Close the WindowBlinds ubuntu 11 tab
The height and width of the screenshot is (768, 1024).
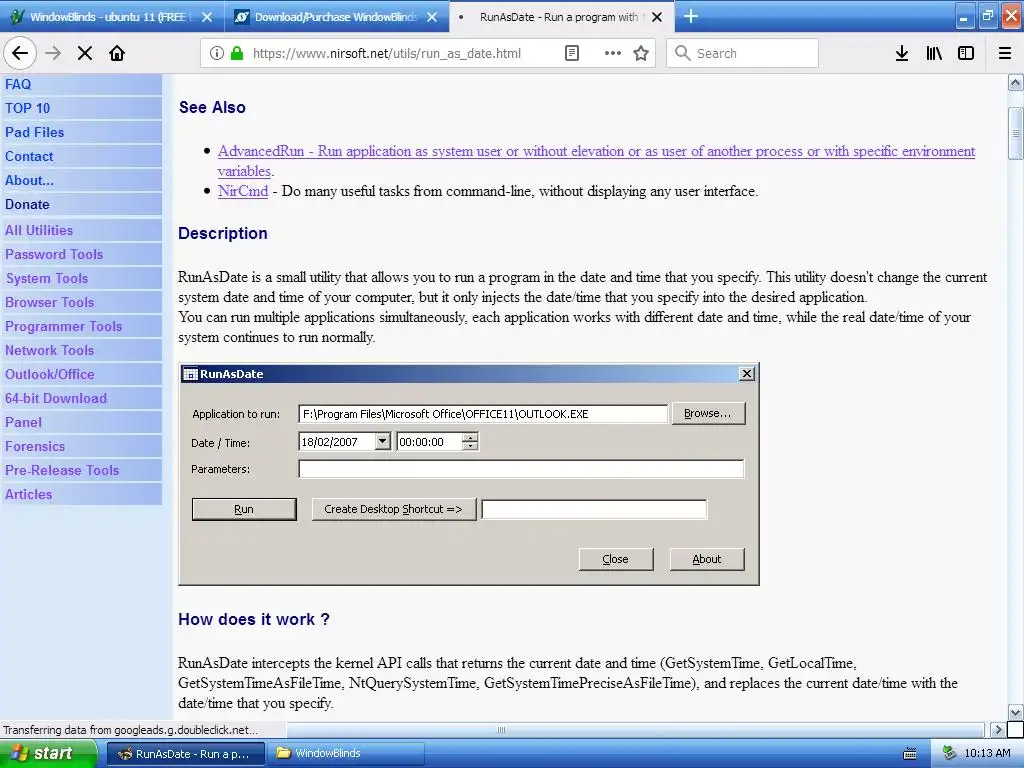pos(207,17)
